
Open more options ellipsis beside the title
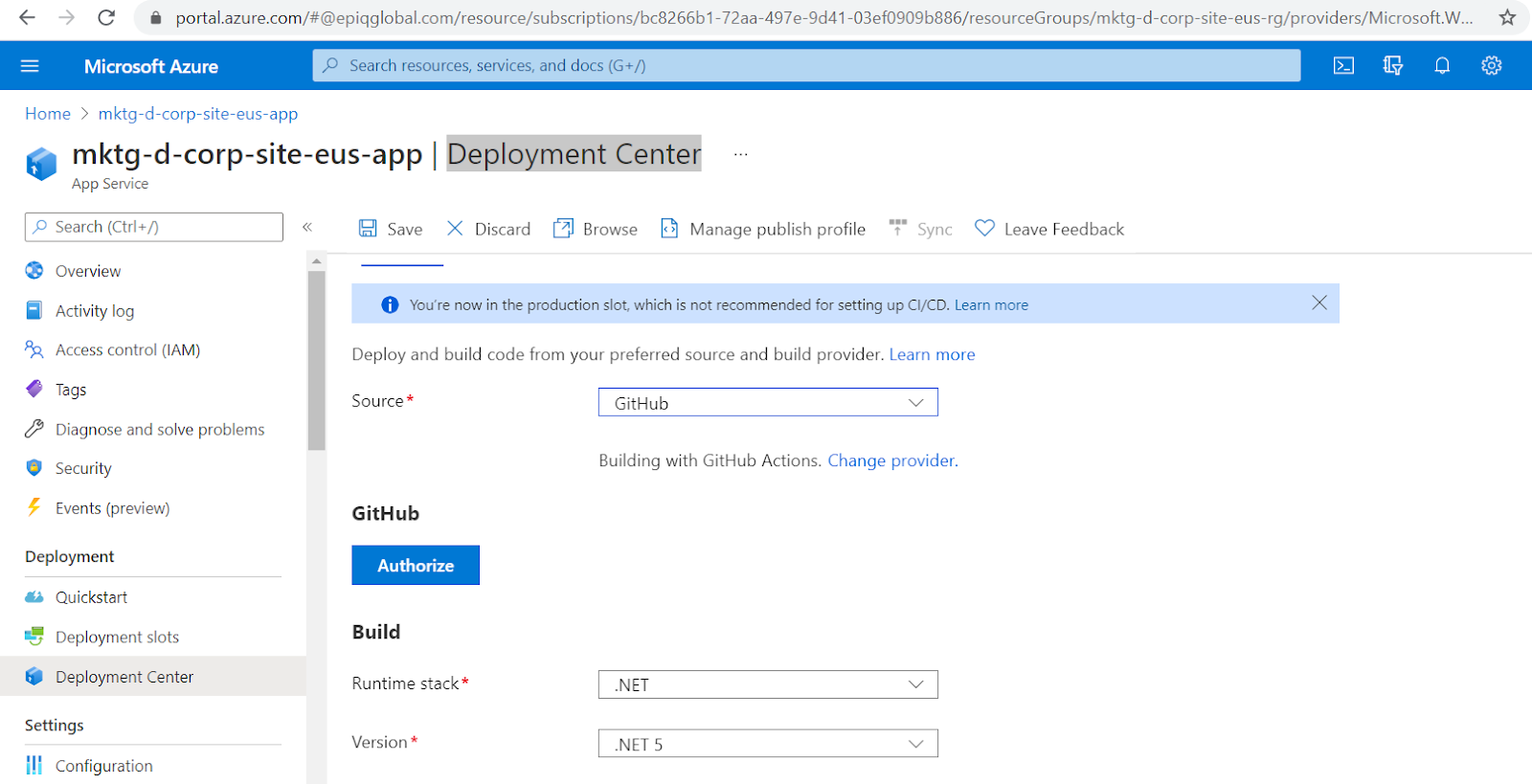pyautogui.click(x=741, y=154)
